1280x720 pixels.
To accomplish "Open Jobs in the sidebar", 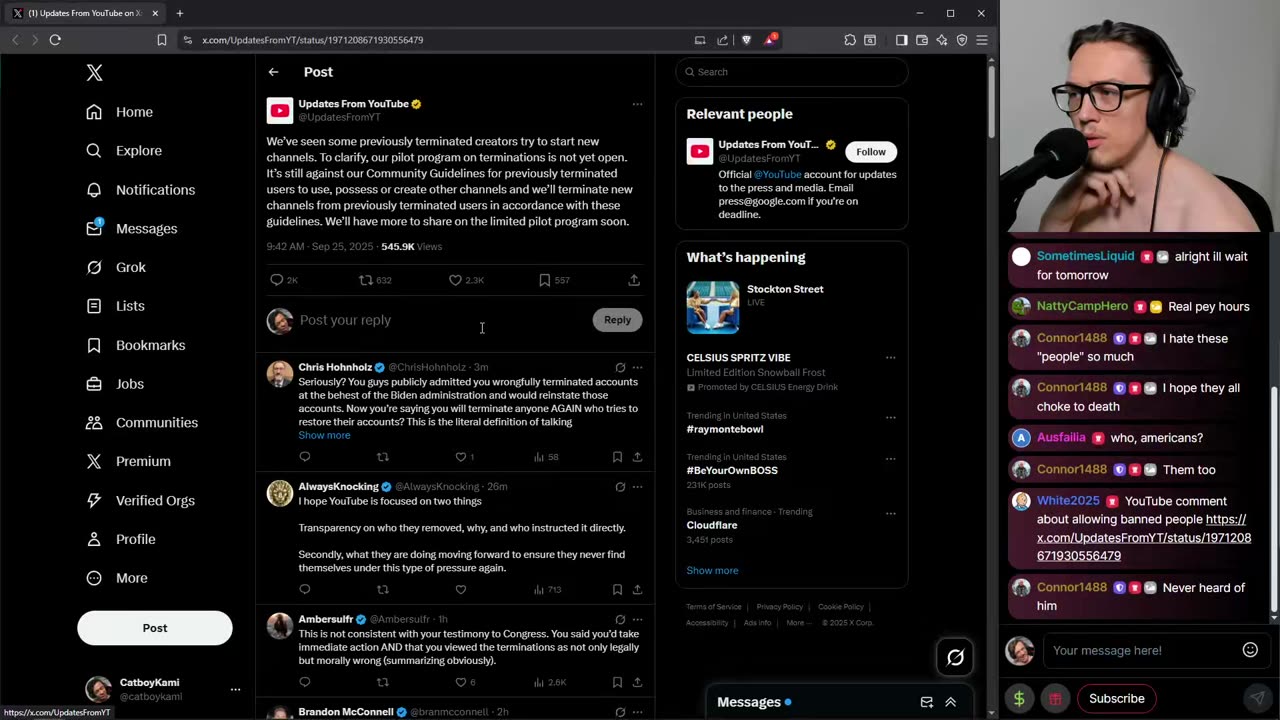I will [x=115, y=384].
